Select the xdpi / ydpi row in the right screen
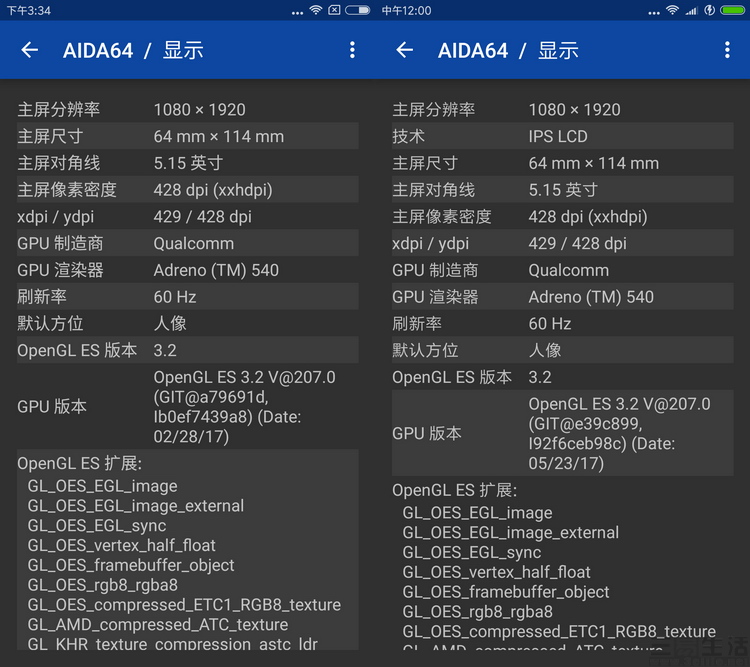This screenshot has height=667, width=750. [x=562, y=243]
